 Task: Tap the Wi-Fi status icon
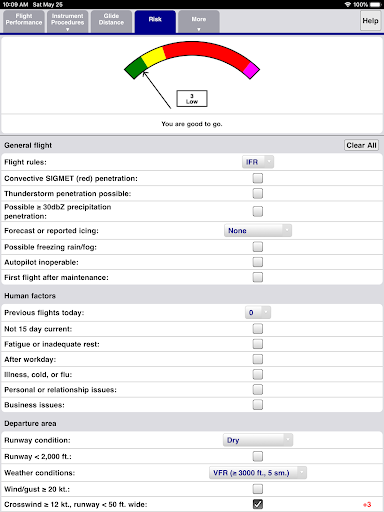(x=348, y=4)
